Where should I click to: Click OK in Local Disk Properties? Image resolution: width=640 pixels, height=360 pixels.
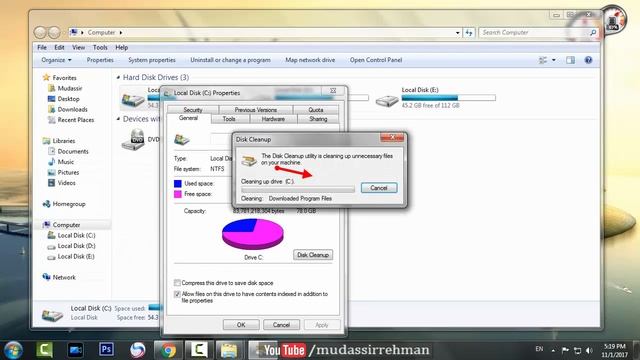pyautogui.click(x=241, y=325)
